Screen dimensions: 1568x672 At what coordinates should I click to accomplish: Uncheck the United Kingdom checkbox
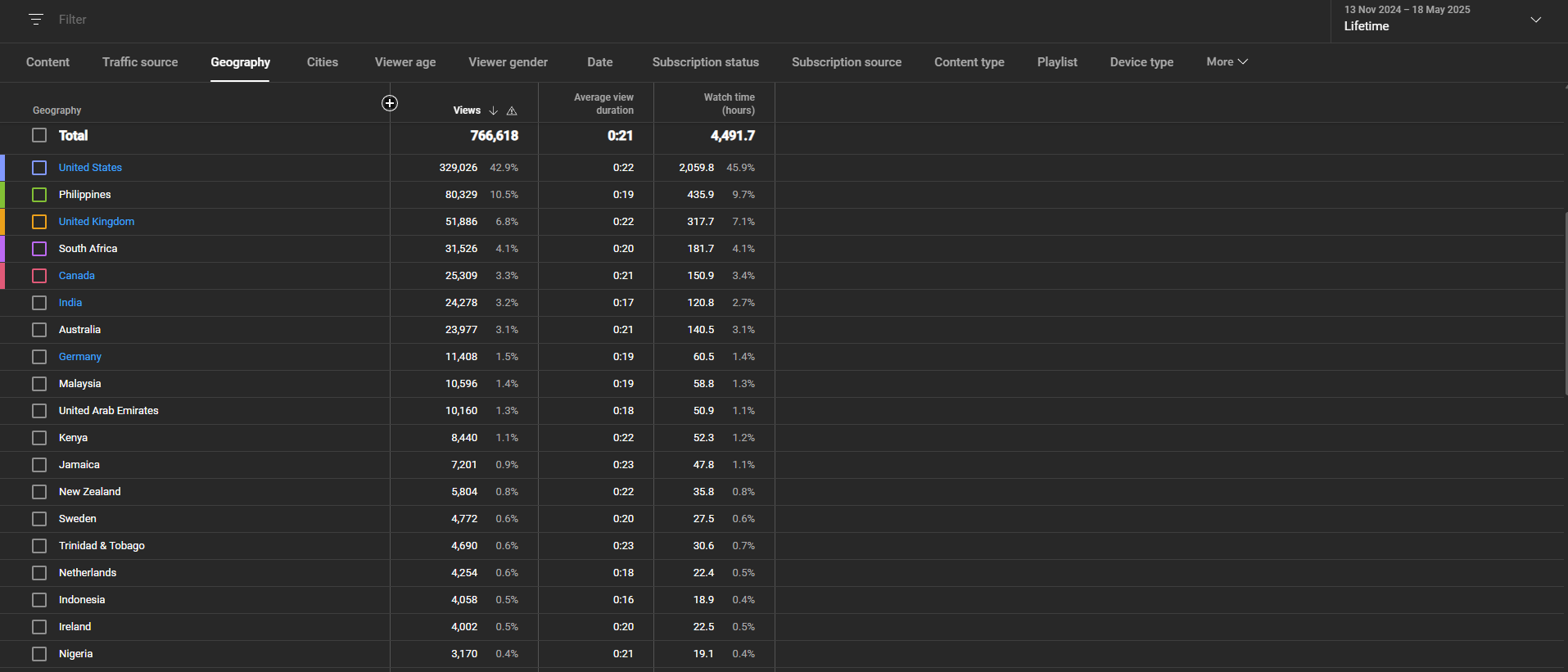click(x=39, y=222)
